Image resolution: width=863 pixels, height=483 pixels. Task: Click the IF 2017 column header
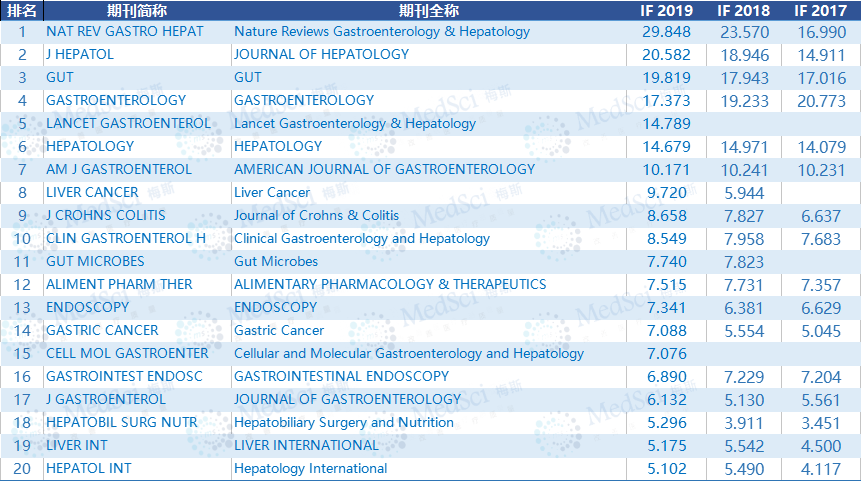tap(820, 10)
